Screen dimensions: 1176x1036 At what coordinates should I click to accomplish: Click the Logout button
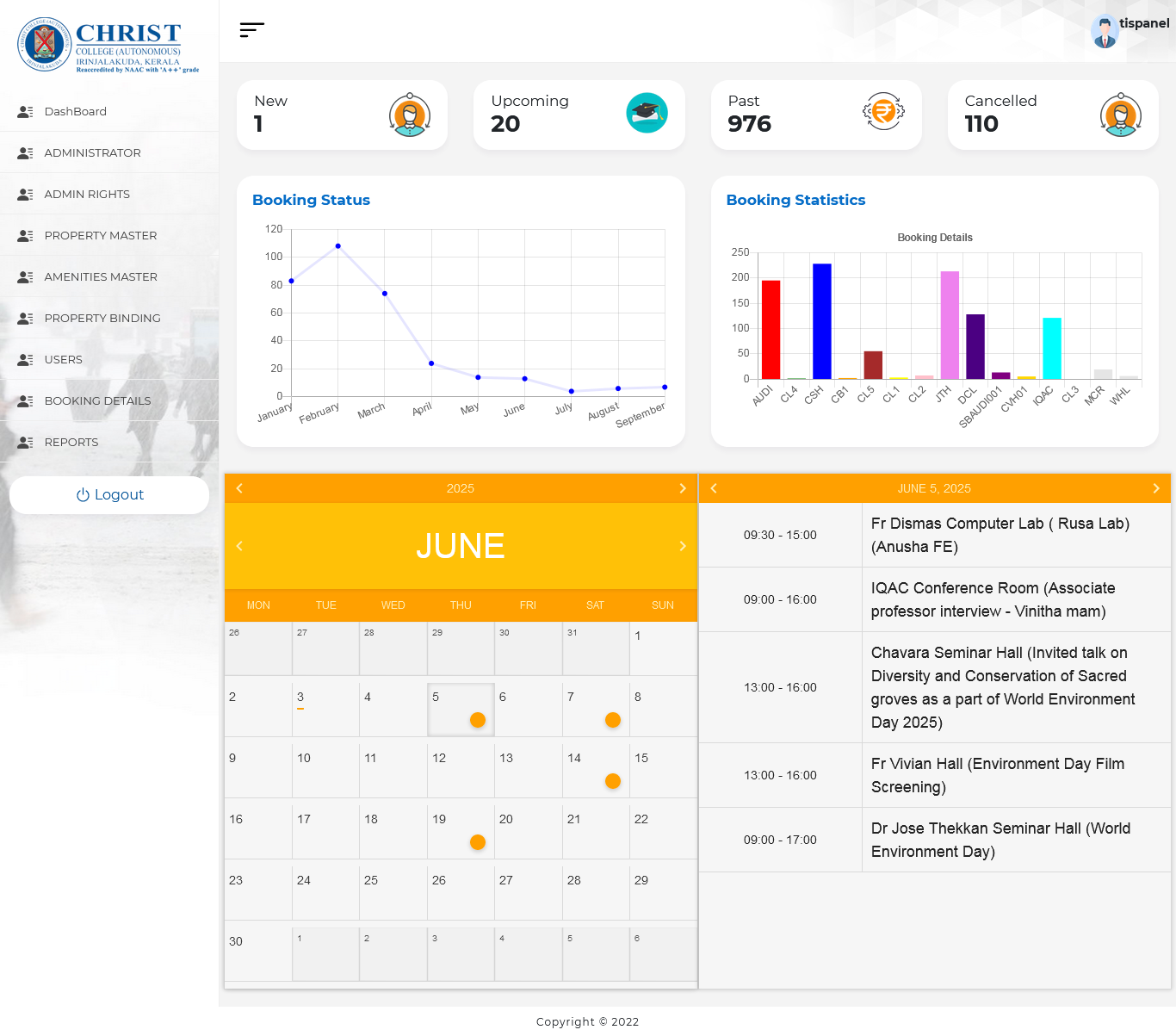(x=109, y=494)
